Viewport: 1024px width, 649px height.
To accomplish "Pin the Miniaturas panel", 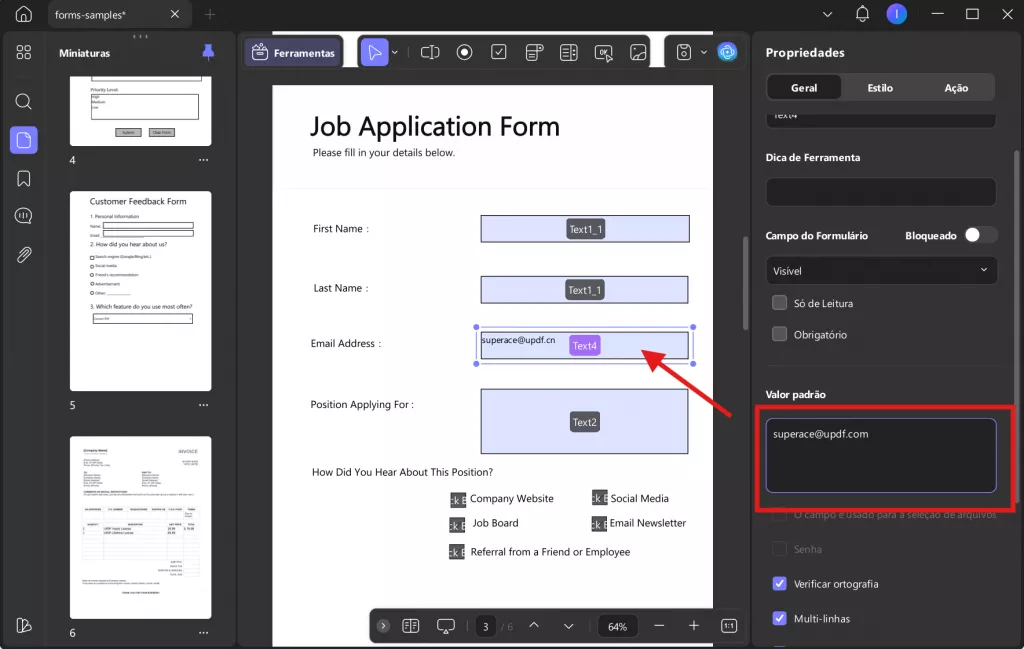I will click(208, 52).
